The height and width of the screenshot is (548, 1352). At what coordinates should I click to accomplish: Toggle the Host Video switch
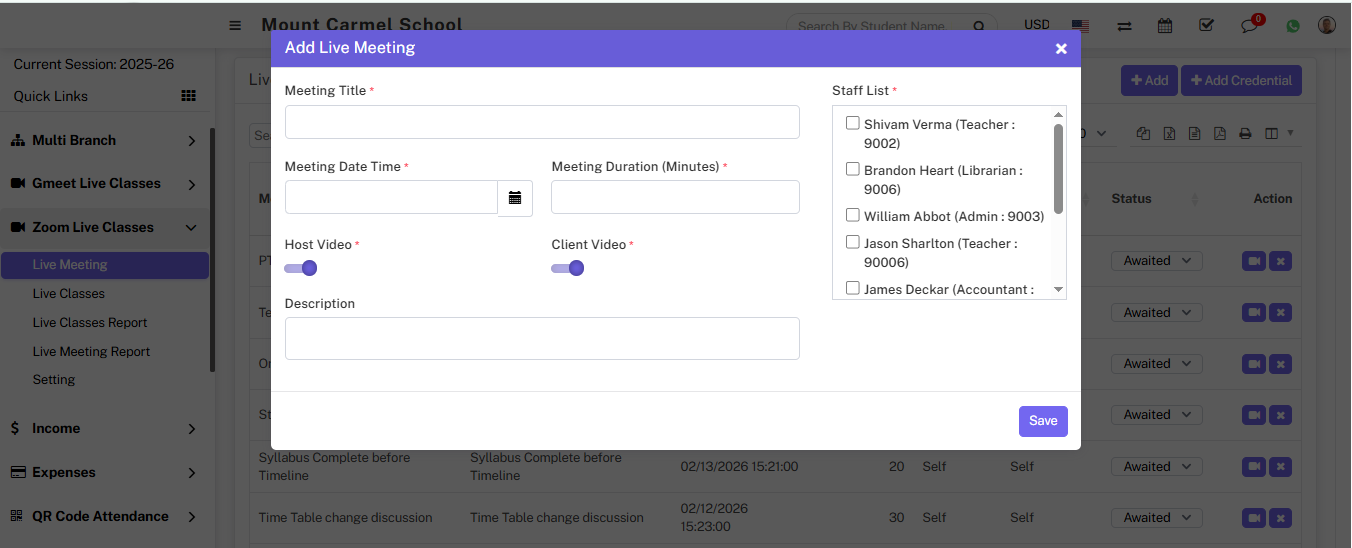[x=301, y=268]
